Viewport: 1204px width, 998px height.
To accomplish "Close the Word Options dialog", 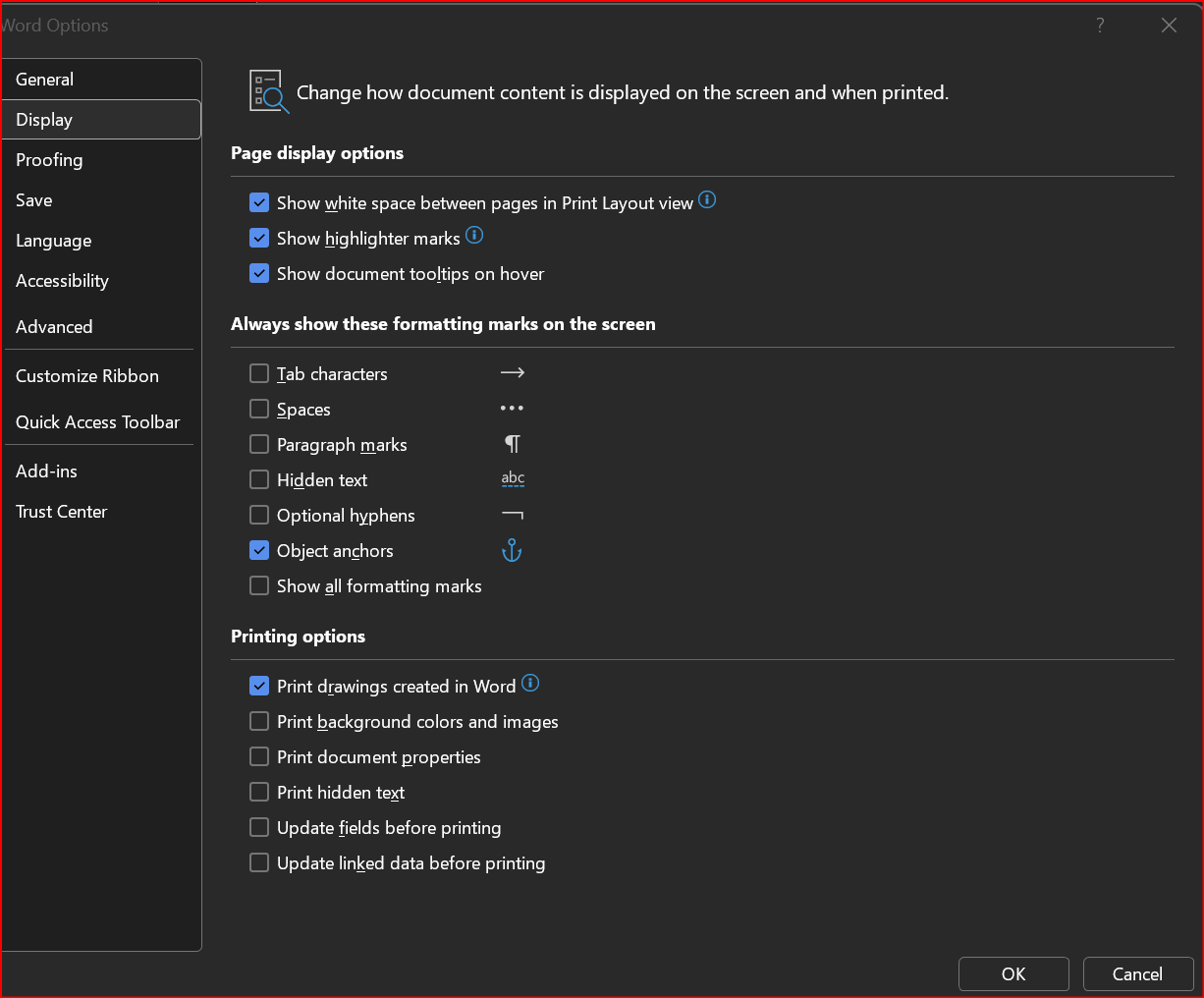I will 1169,26.
